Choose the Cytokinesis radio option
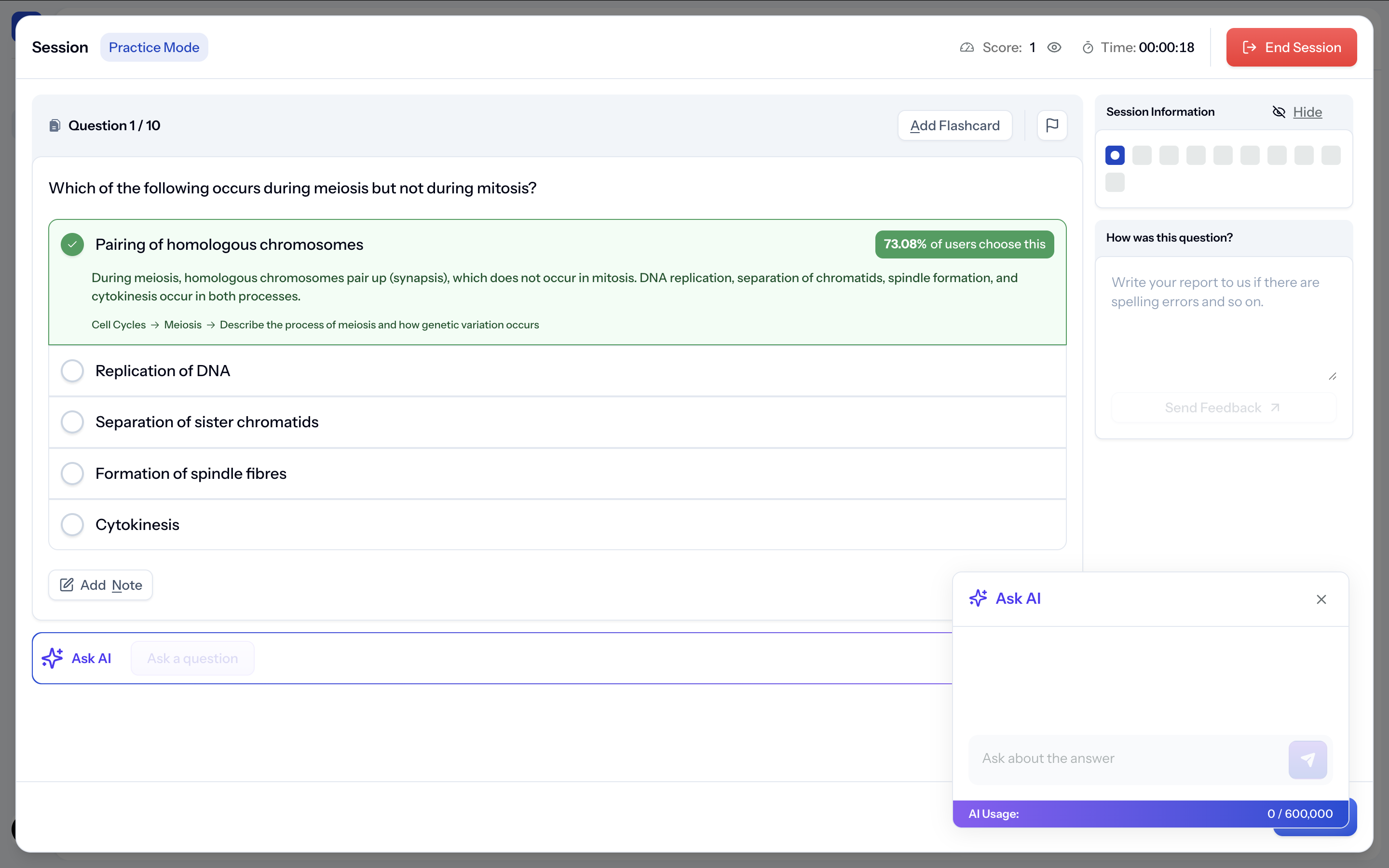The width and height of the screenshot is (1389, 868). pos(72,525)
